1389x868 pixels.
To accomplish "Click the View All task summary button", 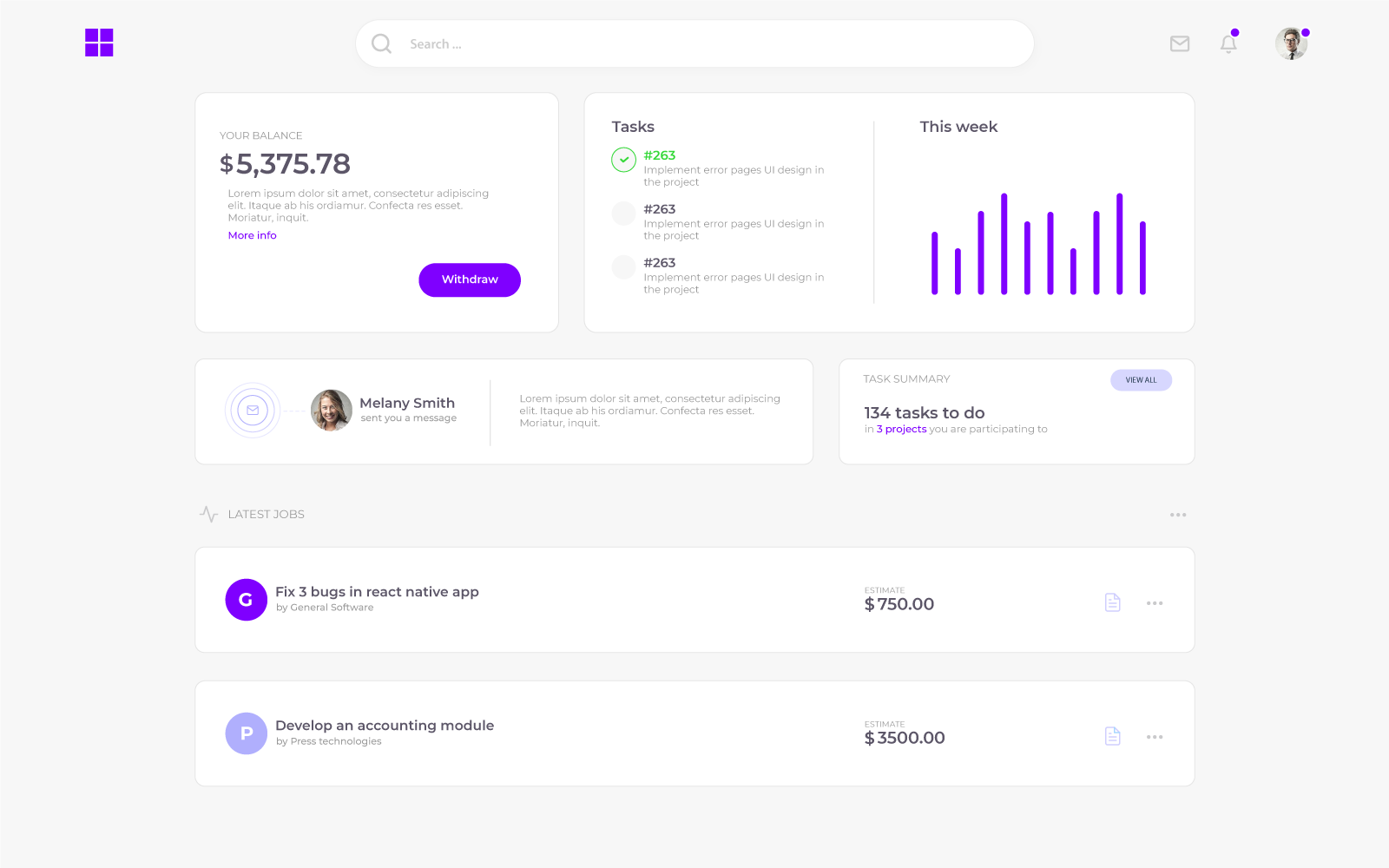I will click(1141, 380).
